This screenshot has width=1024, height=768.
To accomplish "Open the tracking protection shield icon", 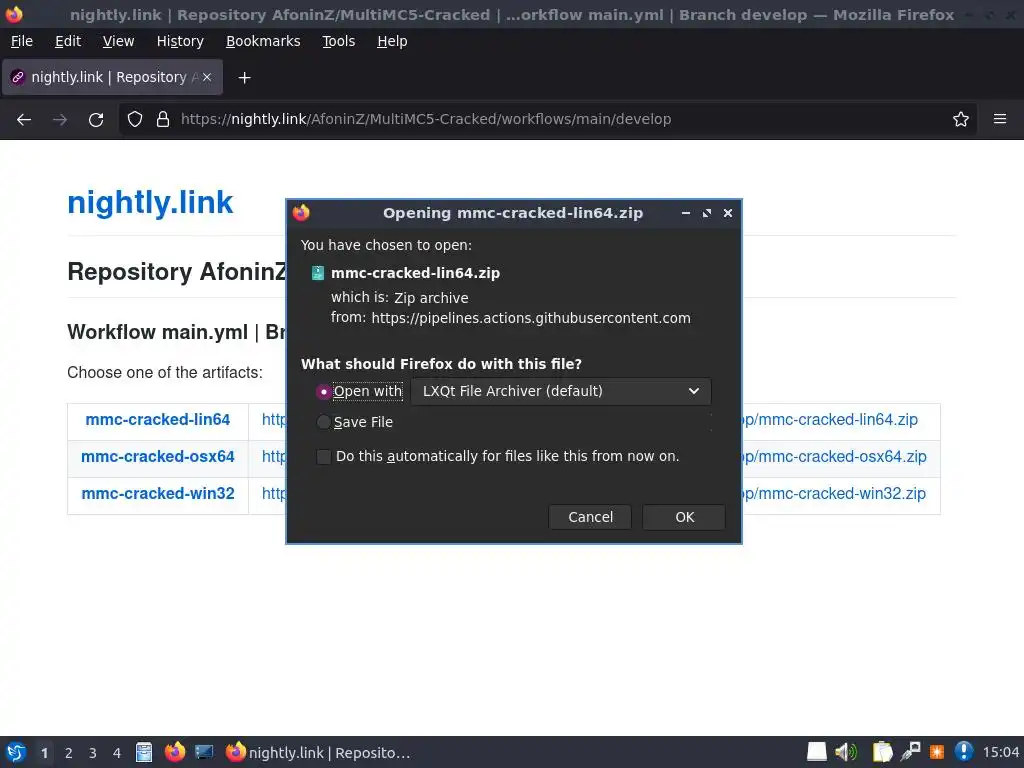I will [135, 120].
